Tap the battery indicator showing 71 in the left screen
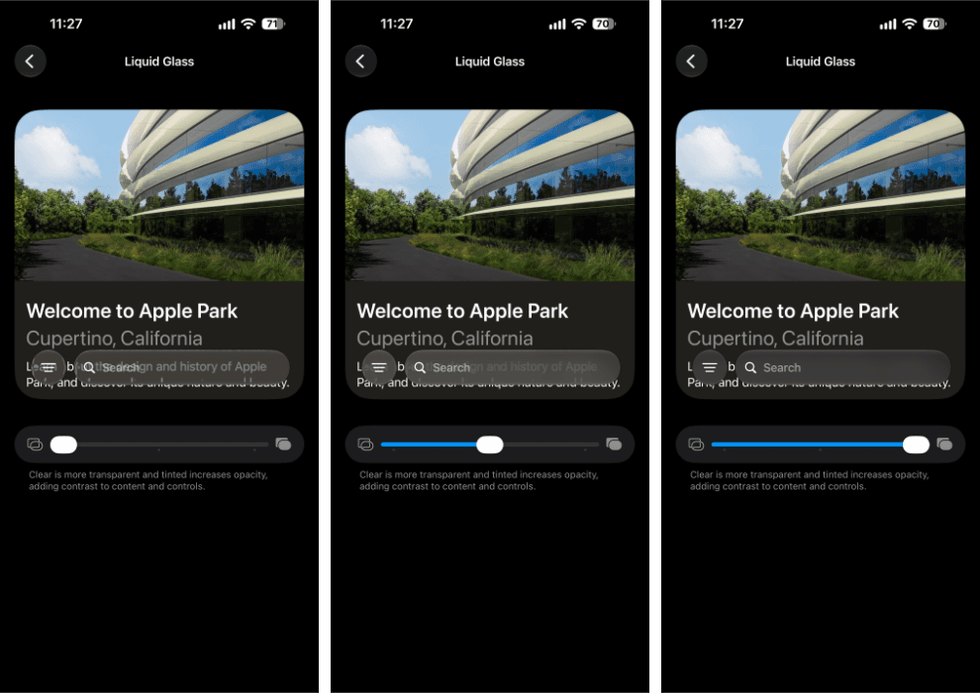The width and height of the screenshot is (980, 693). [x=273, y=24]
